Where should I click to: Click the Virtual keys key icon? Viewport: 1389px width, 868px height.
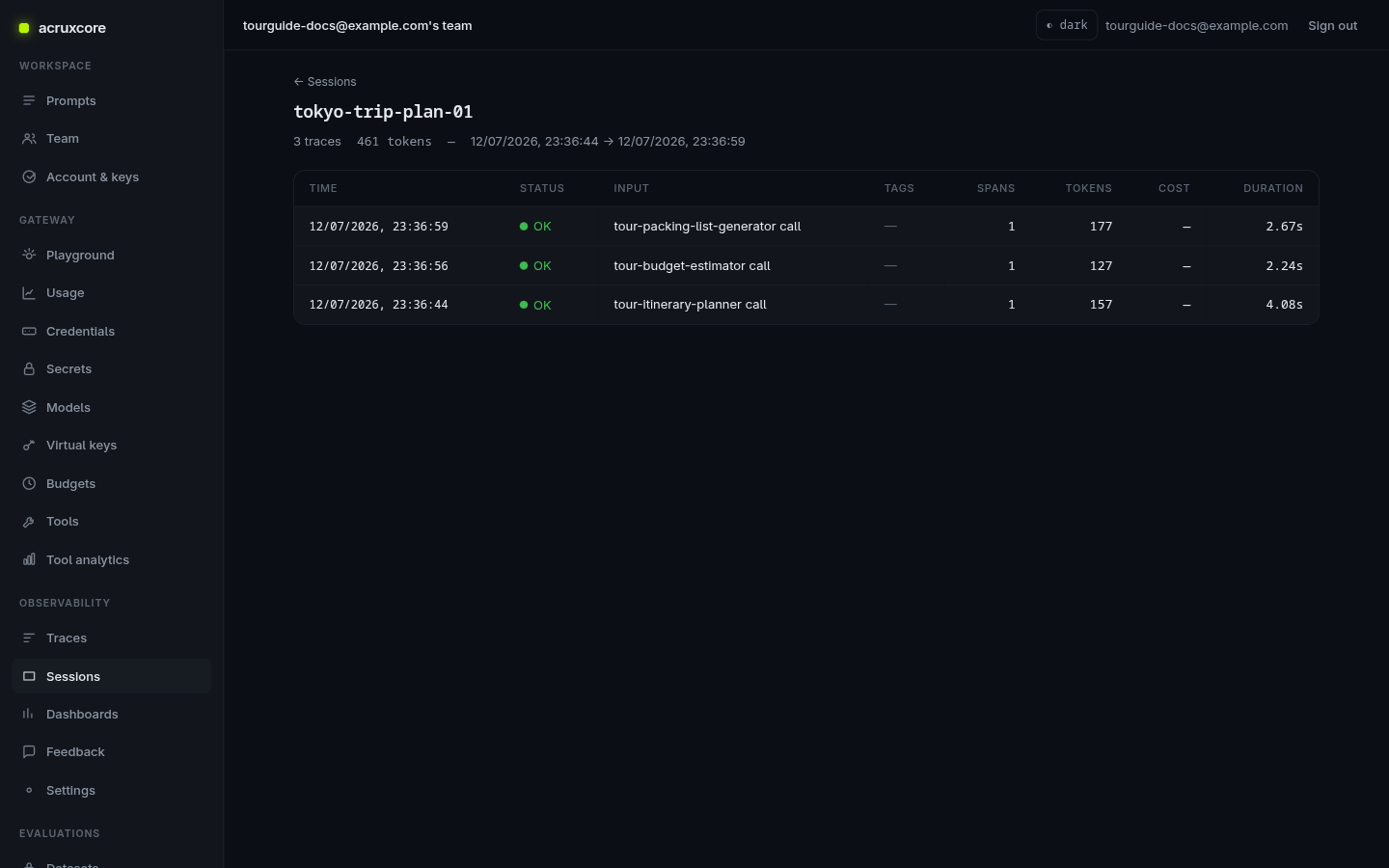(29, 446)
